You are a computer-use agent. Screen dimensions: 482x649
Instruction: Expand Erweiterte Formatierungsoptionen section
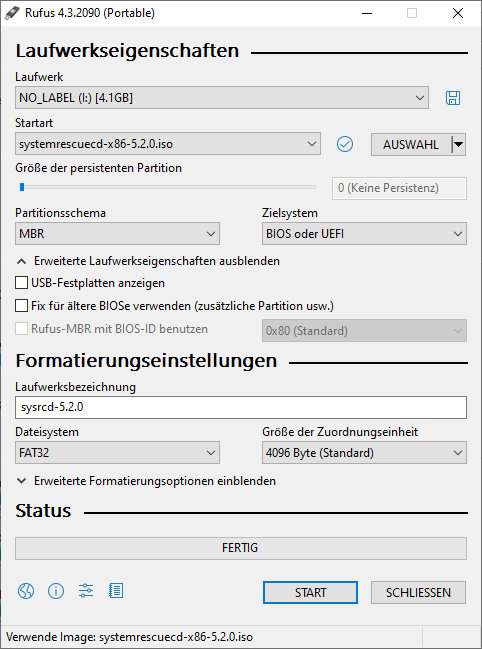[146, 481]
